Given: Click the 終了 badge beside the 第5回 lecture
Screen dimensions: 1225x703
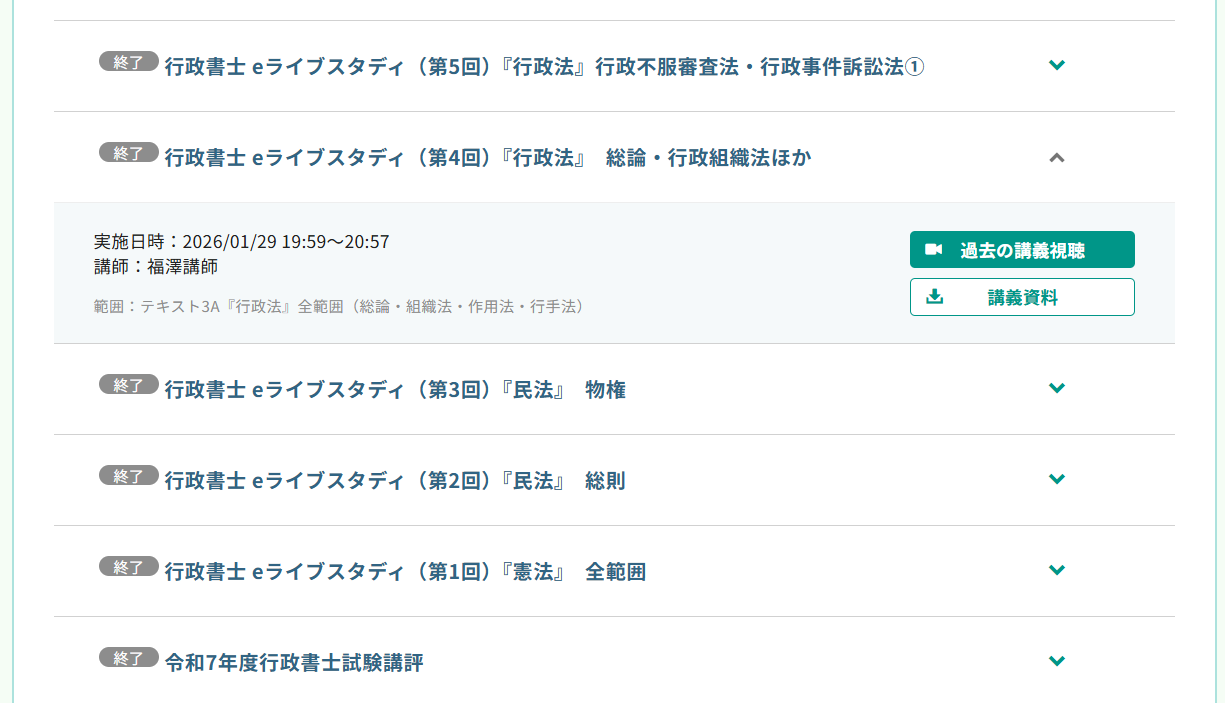Looking at the screenshot, I should point(128,62).
